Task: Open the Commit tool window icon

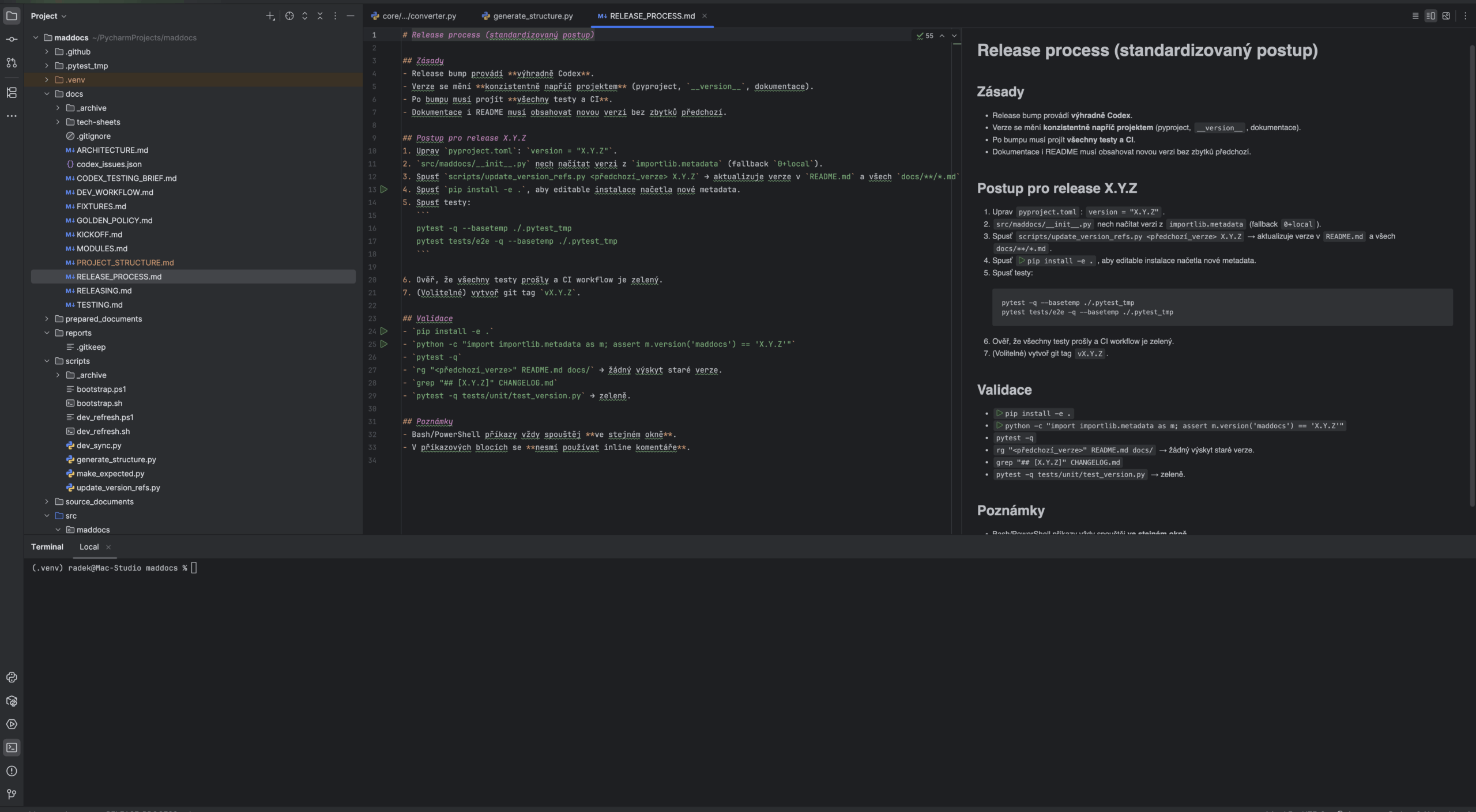Action: pos(12,39)
